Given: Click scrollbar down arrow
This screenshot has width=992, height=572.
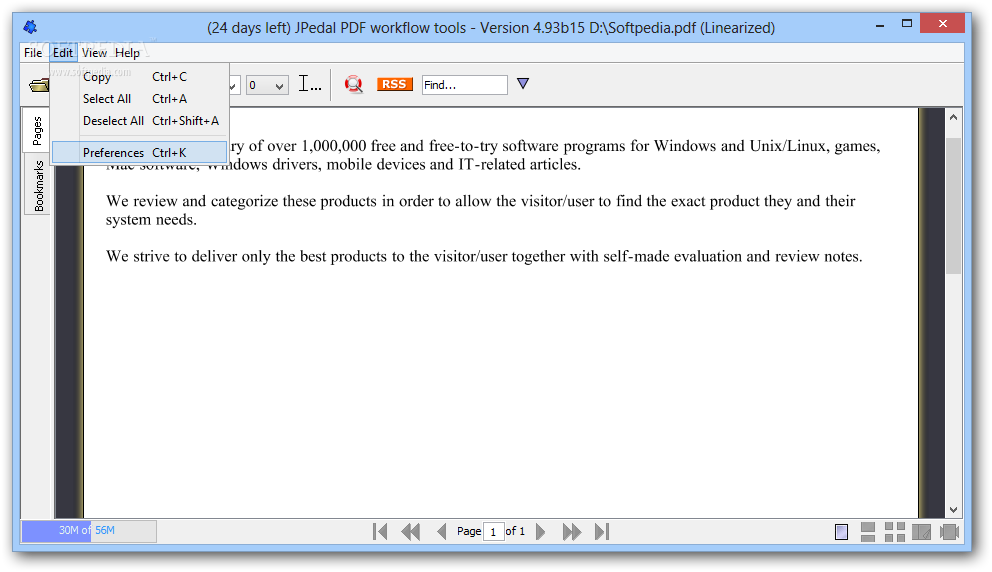Looking at the screenshot, I should pos(953,510).
